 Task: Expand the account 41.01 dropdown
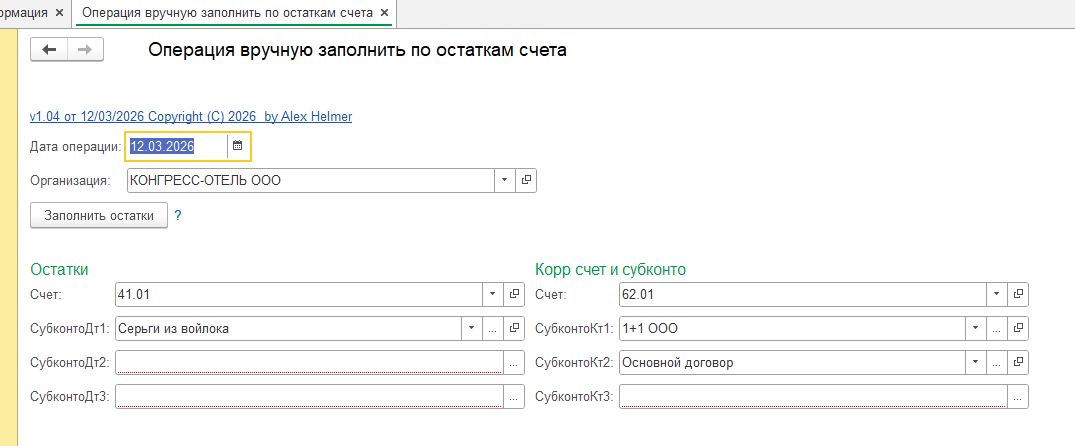point(492,294)
